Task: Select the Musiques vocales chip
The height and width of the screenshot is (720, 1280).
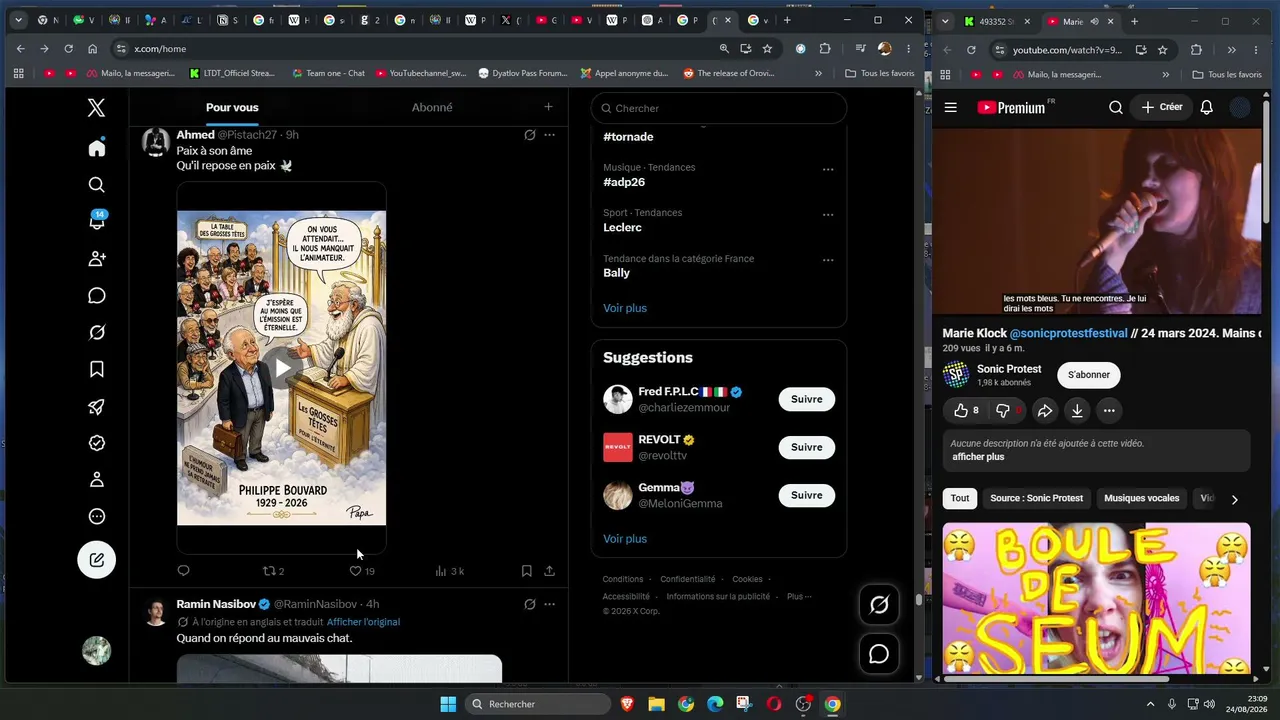Action: tap(1141, 498)
